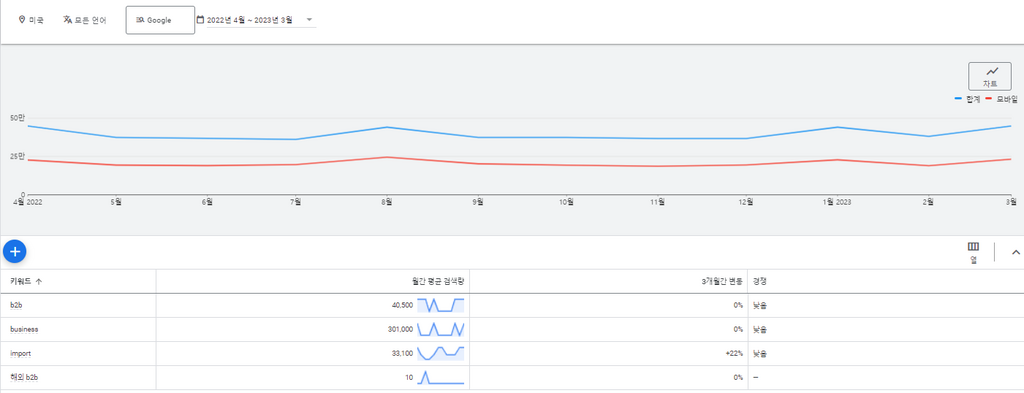
Task: Open the language filter 모든 언어
Action: pos(84,20)
